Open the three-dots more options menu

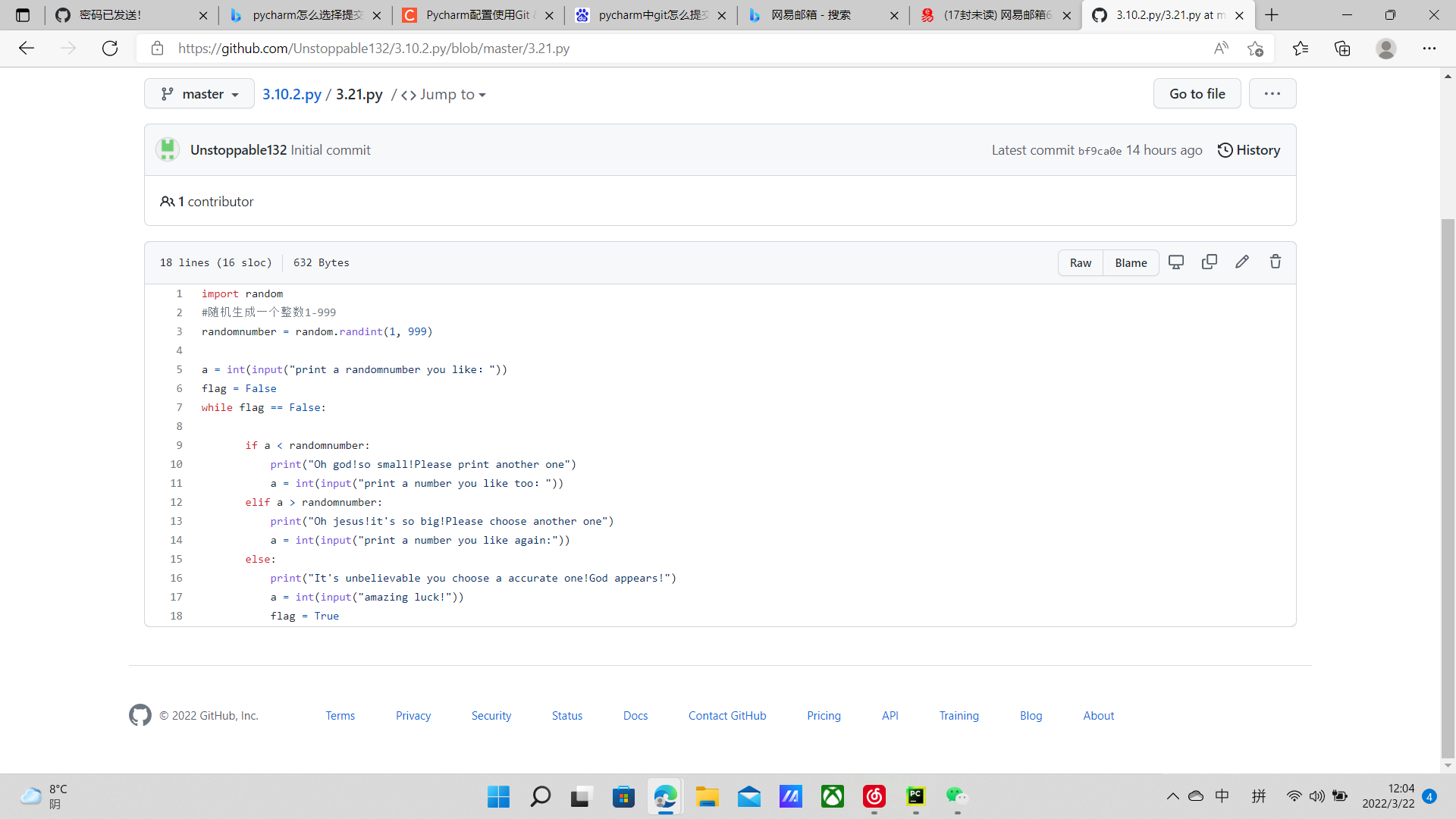pyautogui.click(x=1272, y=93)
